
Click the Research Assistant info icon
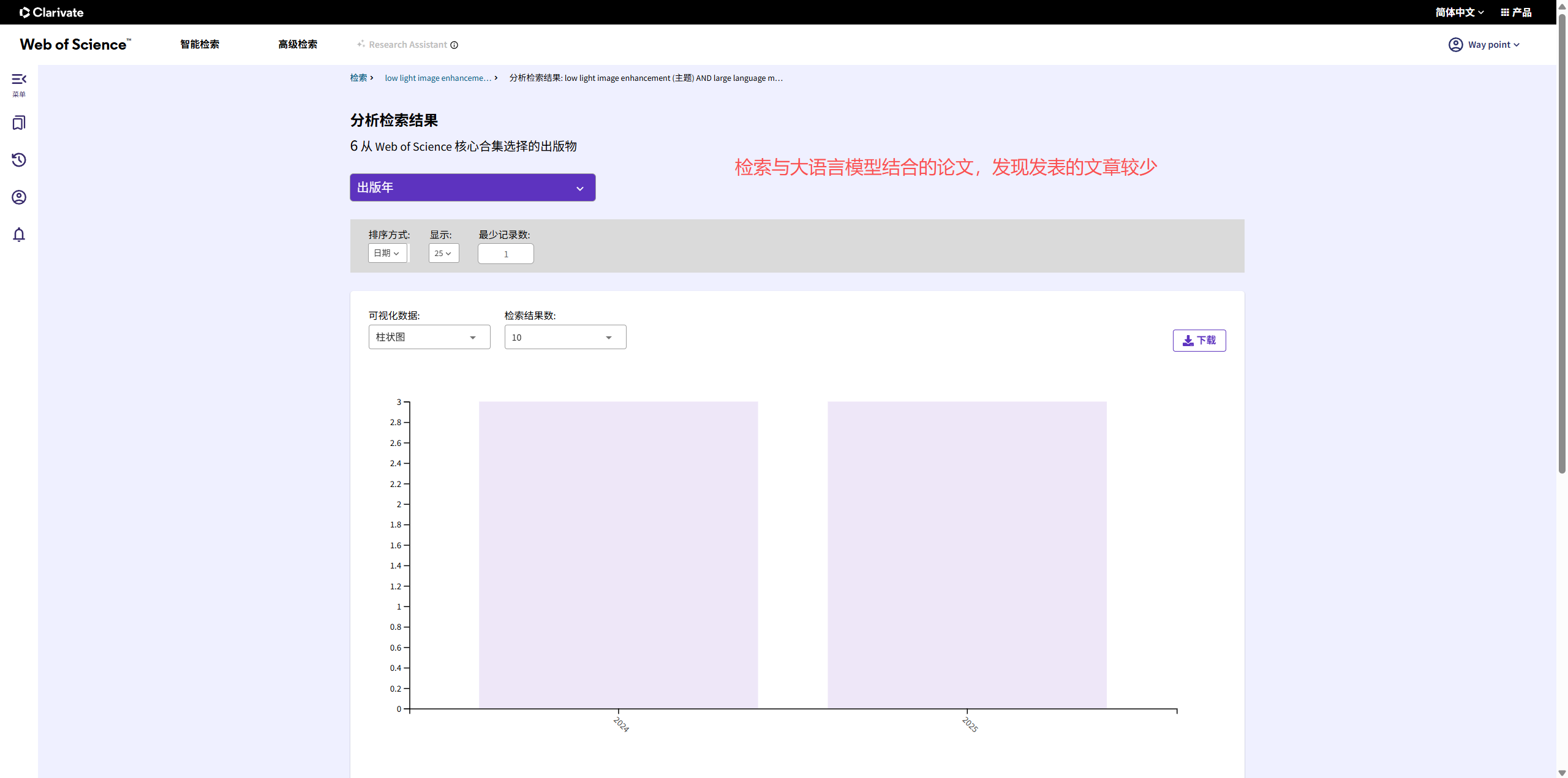pos(454,45)
